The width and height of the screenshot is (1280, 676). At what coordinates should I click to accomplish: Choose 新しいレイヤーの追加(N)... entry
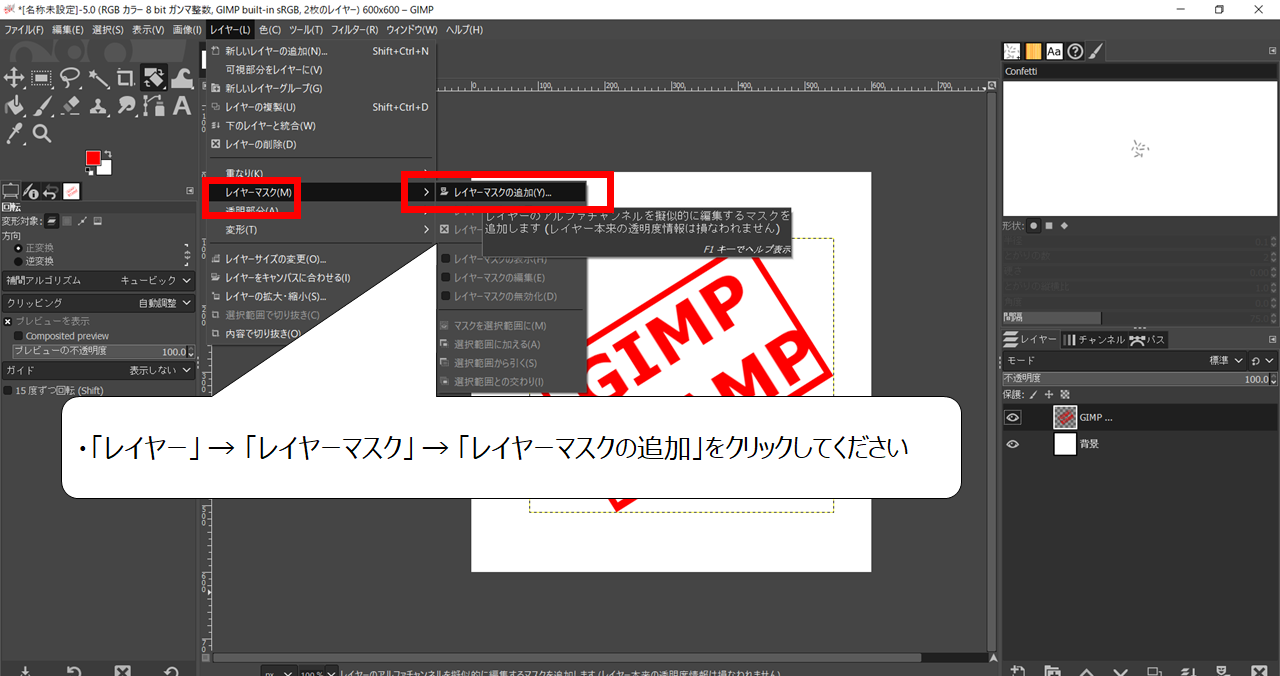click(320, 51)
